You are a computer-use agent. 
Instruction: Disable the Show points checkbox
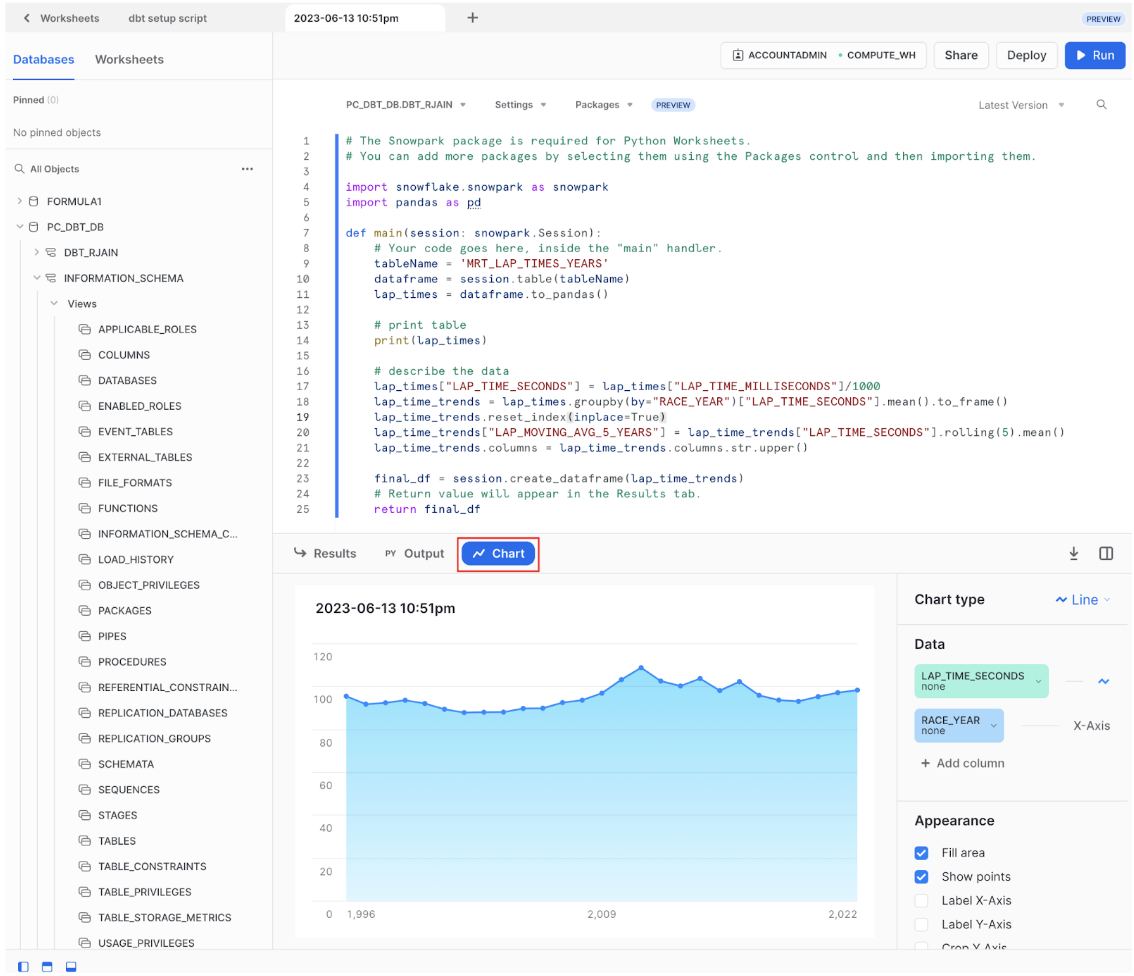coord(922,877)
